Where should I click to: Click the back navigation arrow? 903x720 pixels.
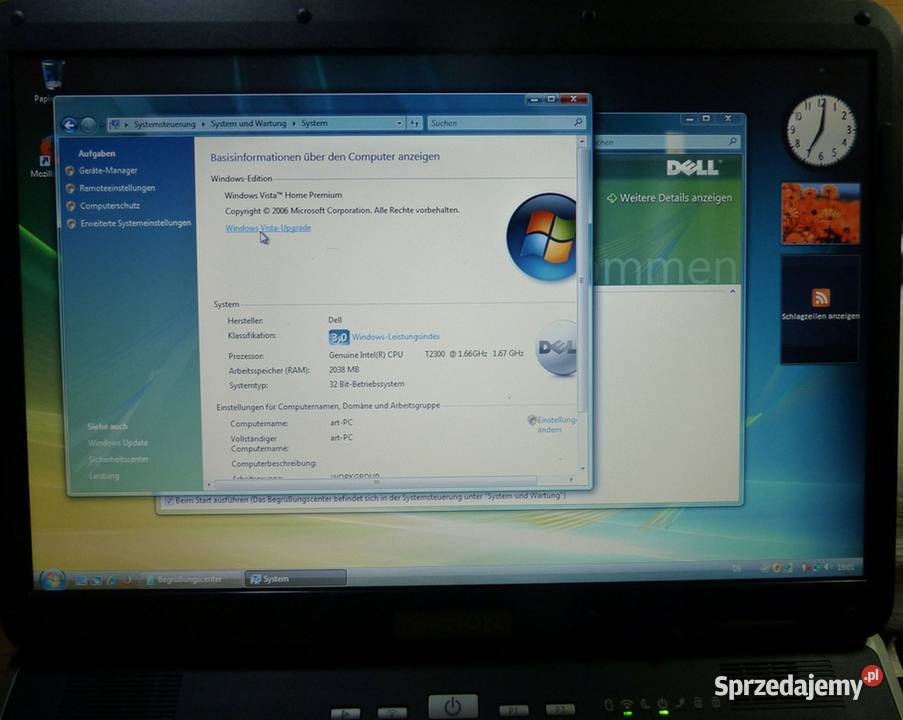(x=70, y=123)
